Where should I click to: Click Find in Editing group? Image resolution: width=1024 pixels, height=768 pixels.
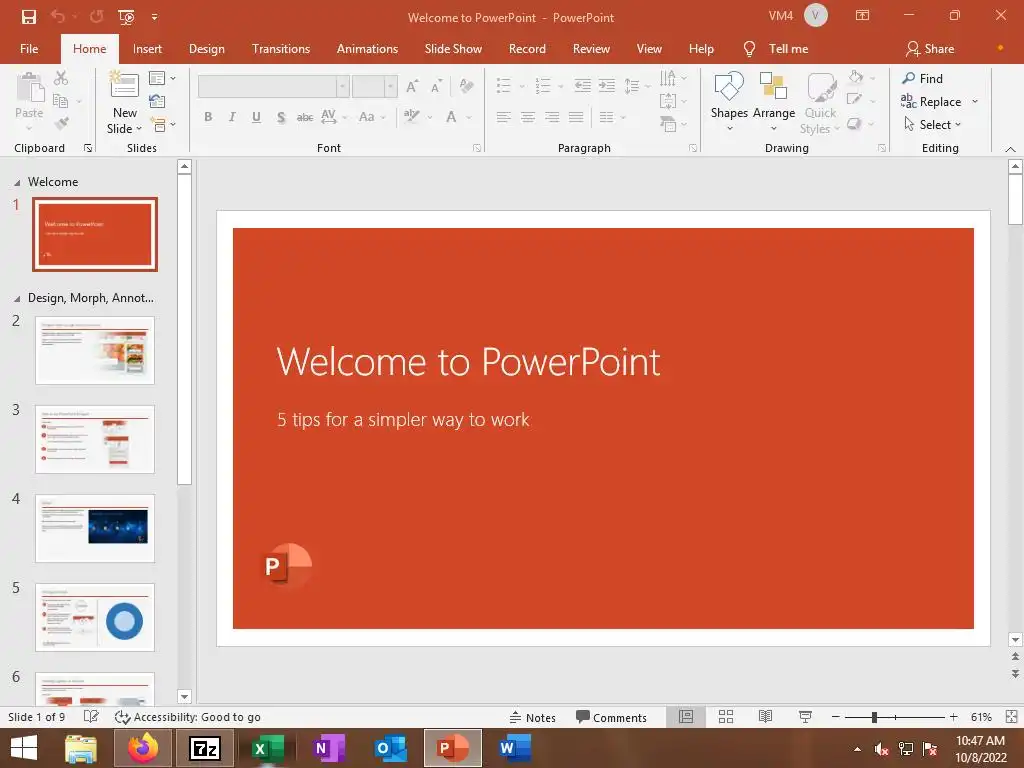922,78
